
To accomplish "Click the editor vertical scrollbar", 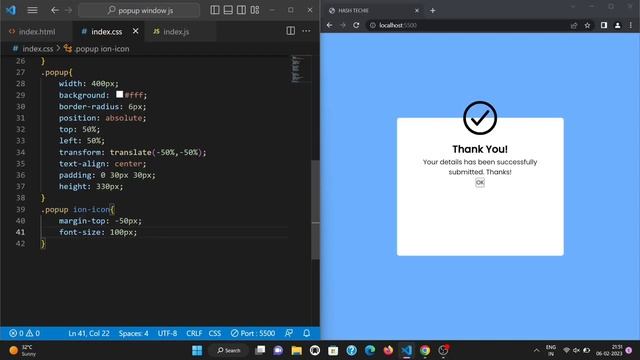I will click(x=316, y=210).
